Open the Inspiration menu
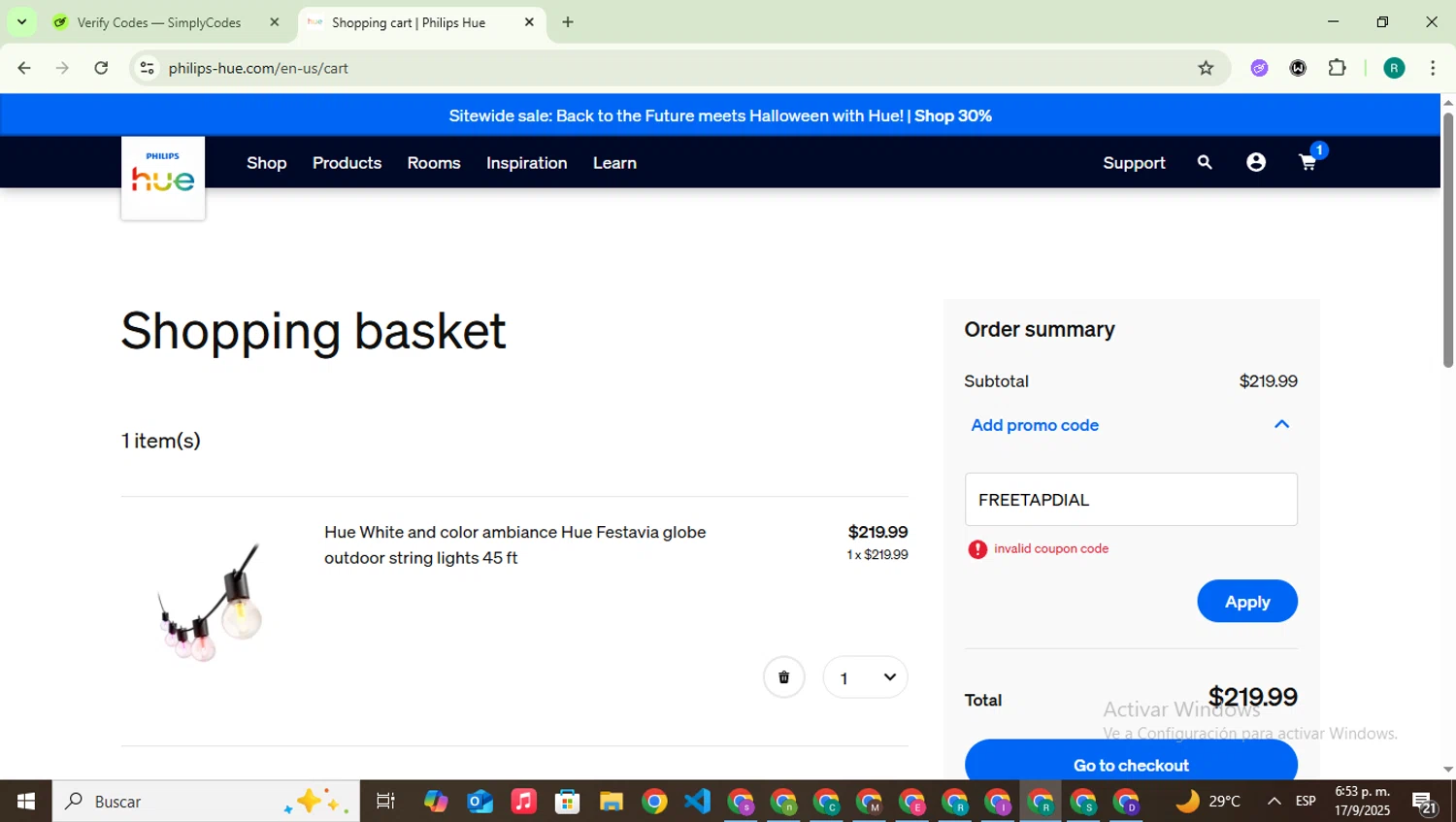 [x=527, y=163]
